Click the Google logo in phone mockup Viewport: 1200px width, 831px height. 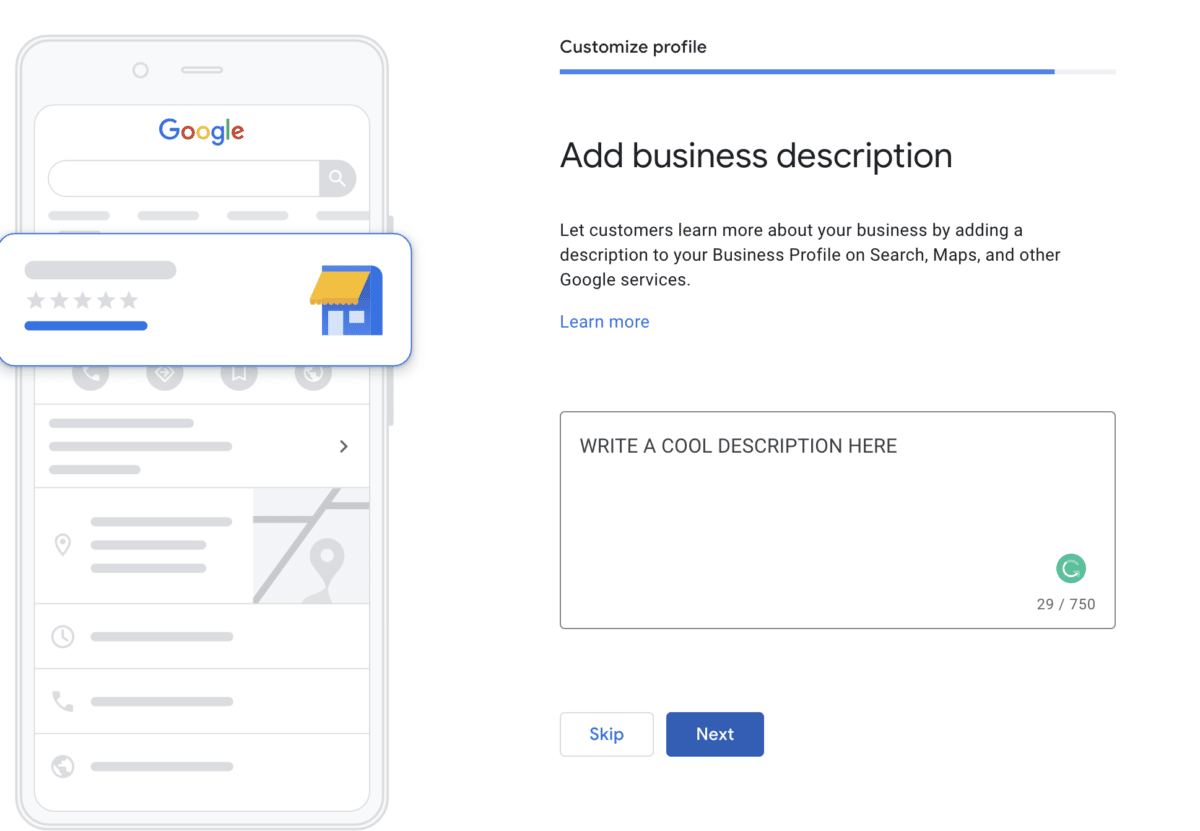201,131
